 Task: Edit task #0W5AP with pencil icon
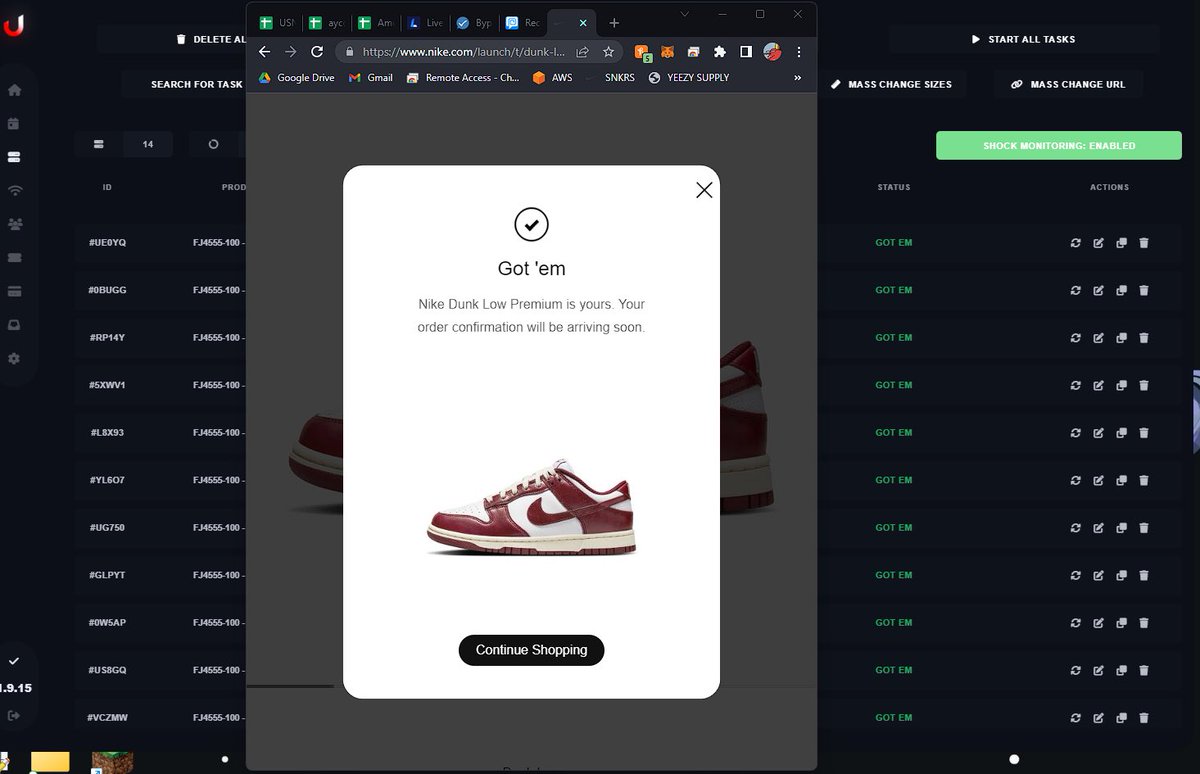point(1099,623)
